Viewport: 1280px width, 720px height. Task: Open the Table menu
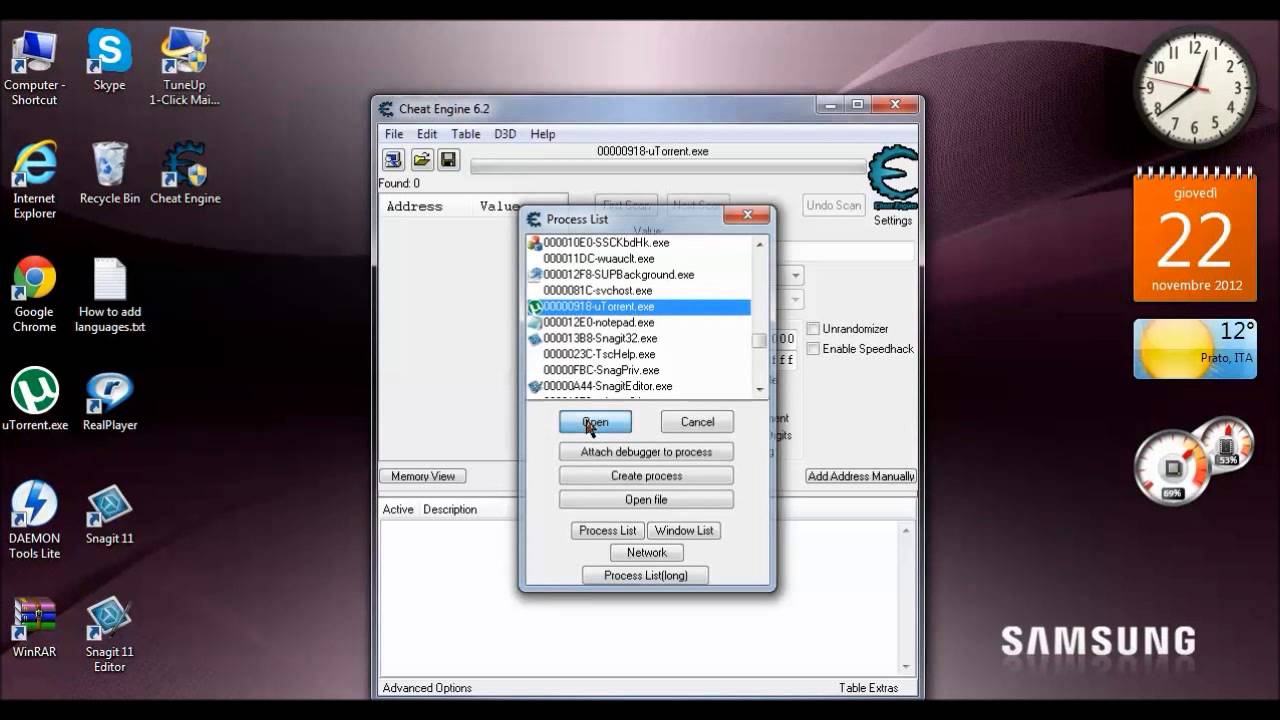pyautogui.click(x=466, y=134)
